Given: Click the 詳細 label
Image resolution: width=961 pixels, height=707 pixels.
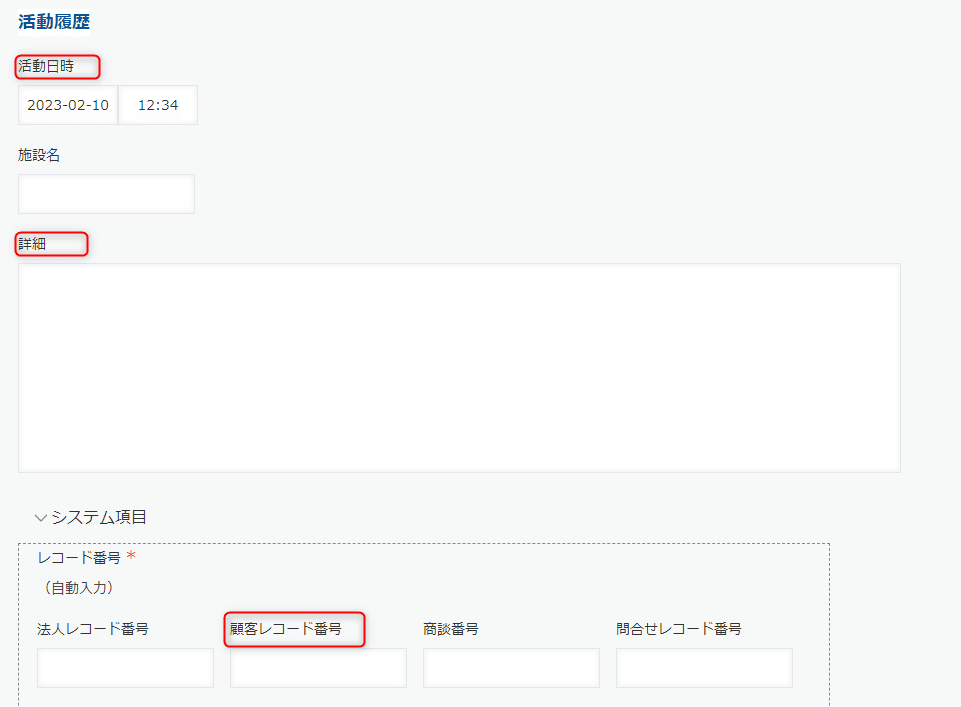Looking at the screenshot, I should 32,244.
